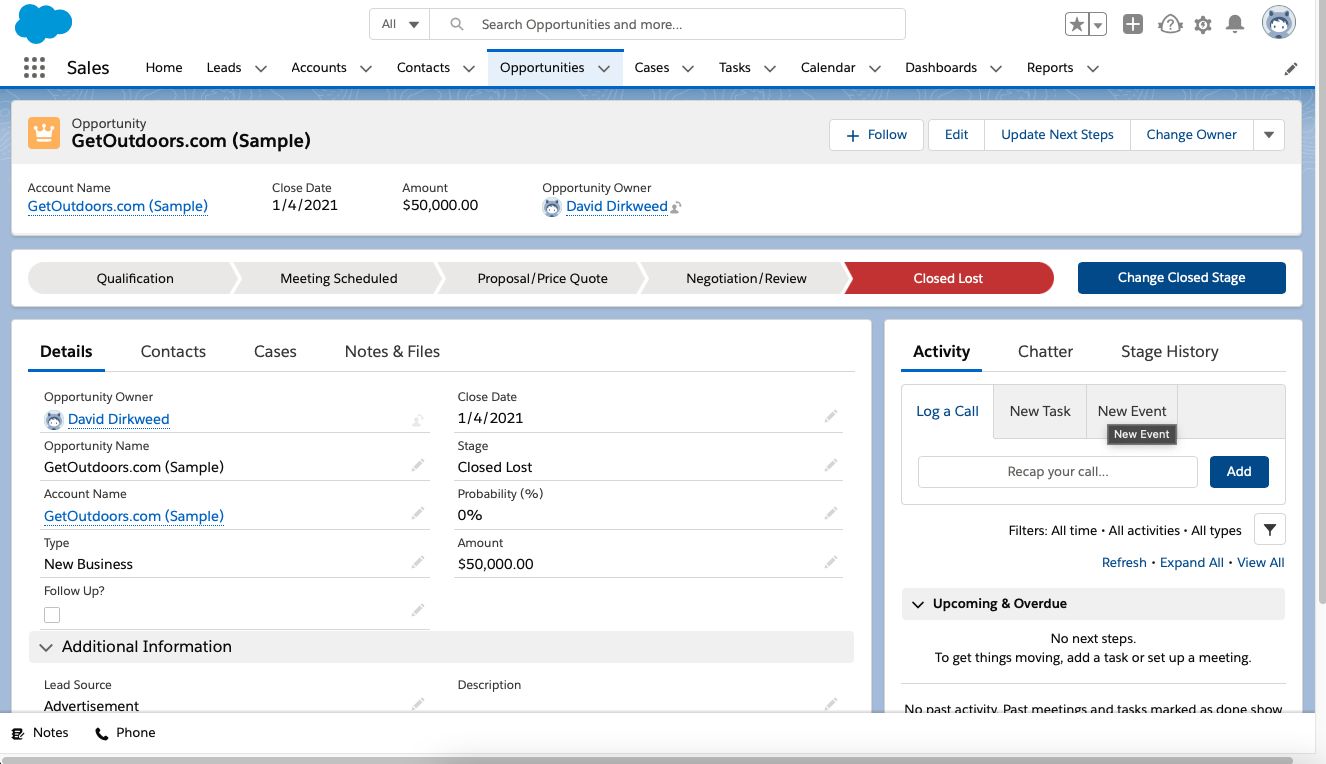Open more record actions dropdown
The width and height of the screenshot is (1326, 764).
pyautogui.click(x=1269, y=135)
